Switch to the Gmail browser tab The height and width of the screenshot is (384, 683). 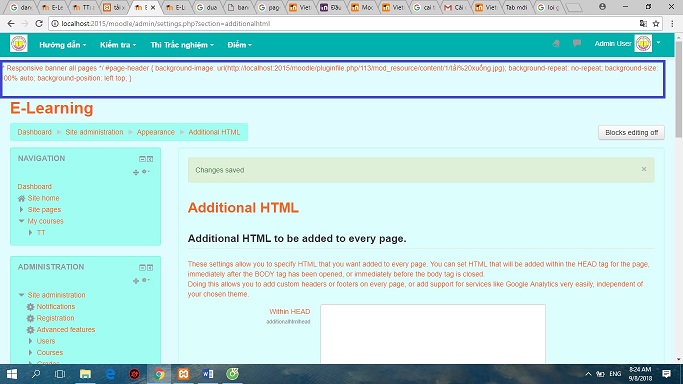pos(455,7)
